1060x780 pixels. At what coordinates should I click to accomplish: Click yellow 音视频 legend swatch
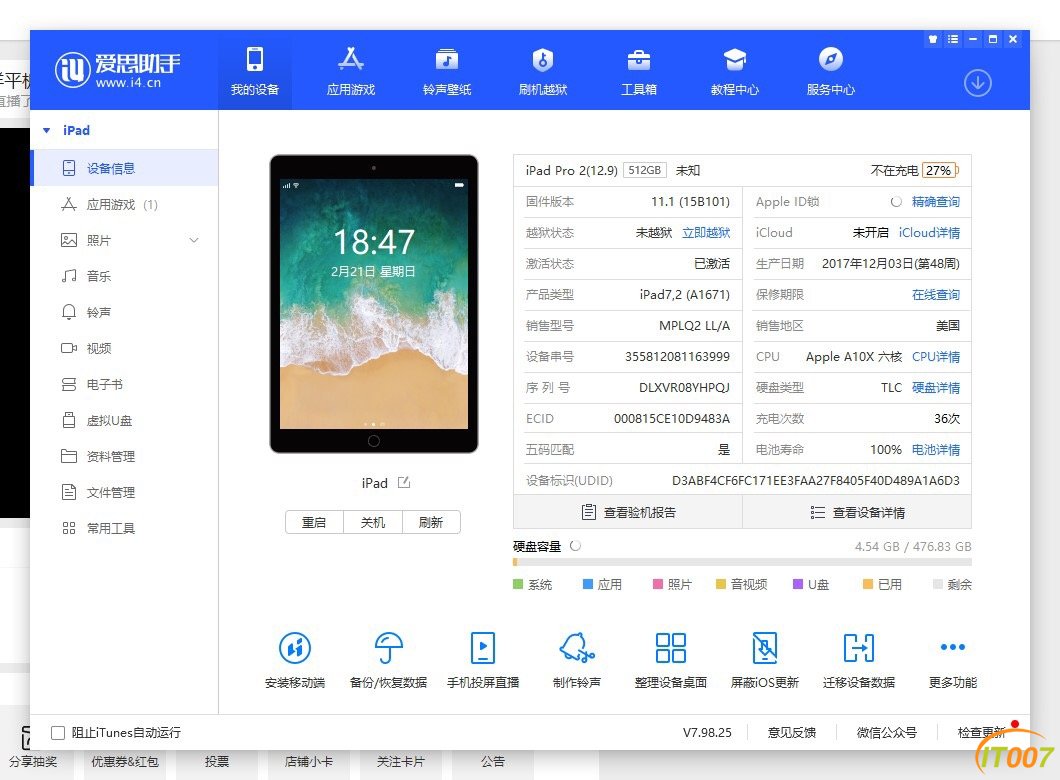[x=721, y=584]
